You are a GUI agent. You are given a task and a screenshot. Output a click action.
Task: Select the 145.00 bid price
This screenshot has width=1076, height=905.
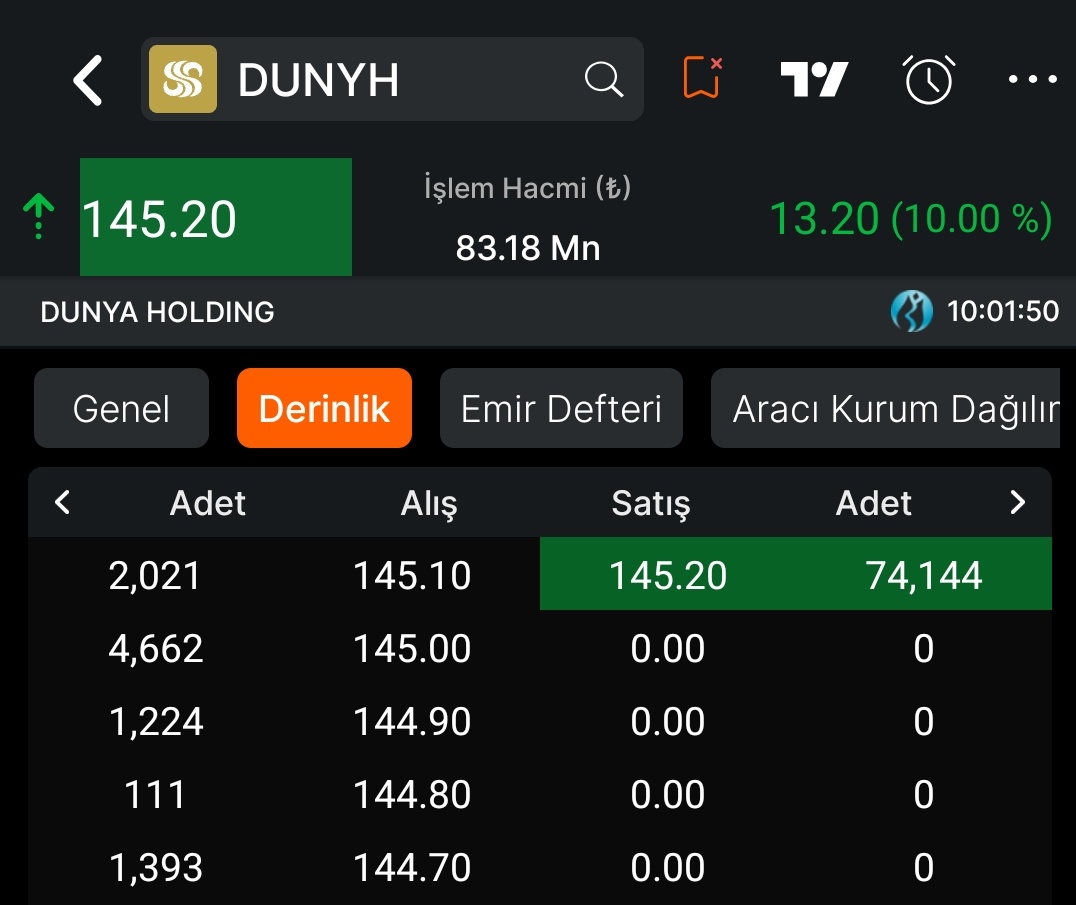tap(412, 648)
